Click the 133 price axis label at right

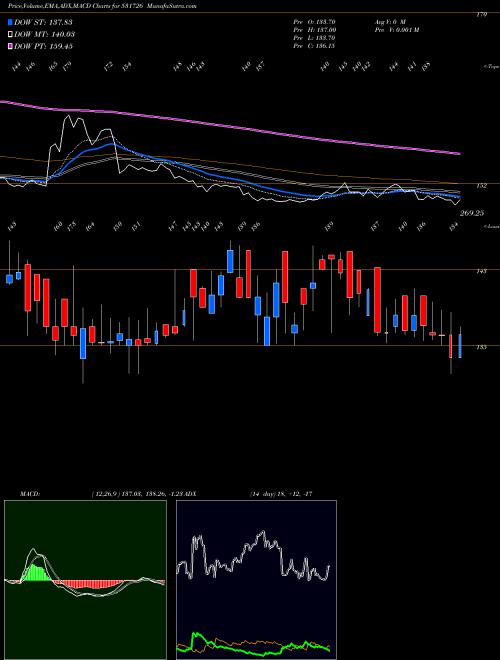pos(482,347)
